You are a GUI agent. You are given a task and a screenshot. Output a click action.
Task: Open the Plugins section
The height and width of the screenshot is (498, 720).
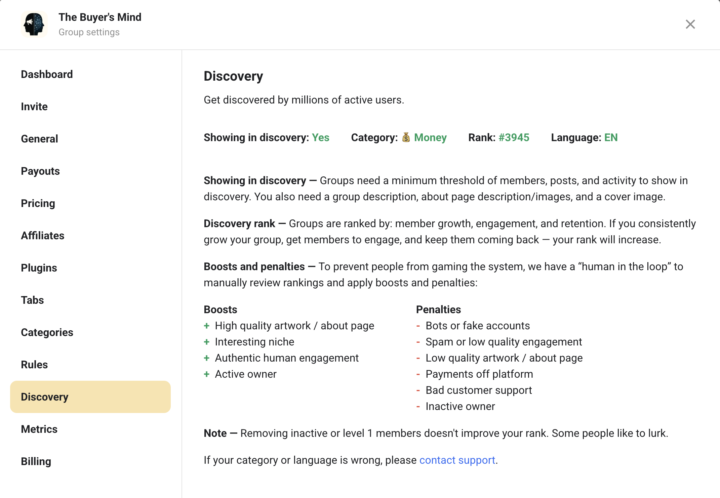[x=39, y=268]
